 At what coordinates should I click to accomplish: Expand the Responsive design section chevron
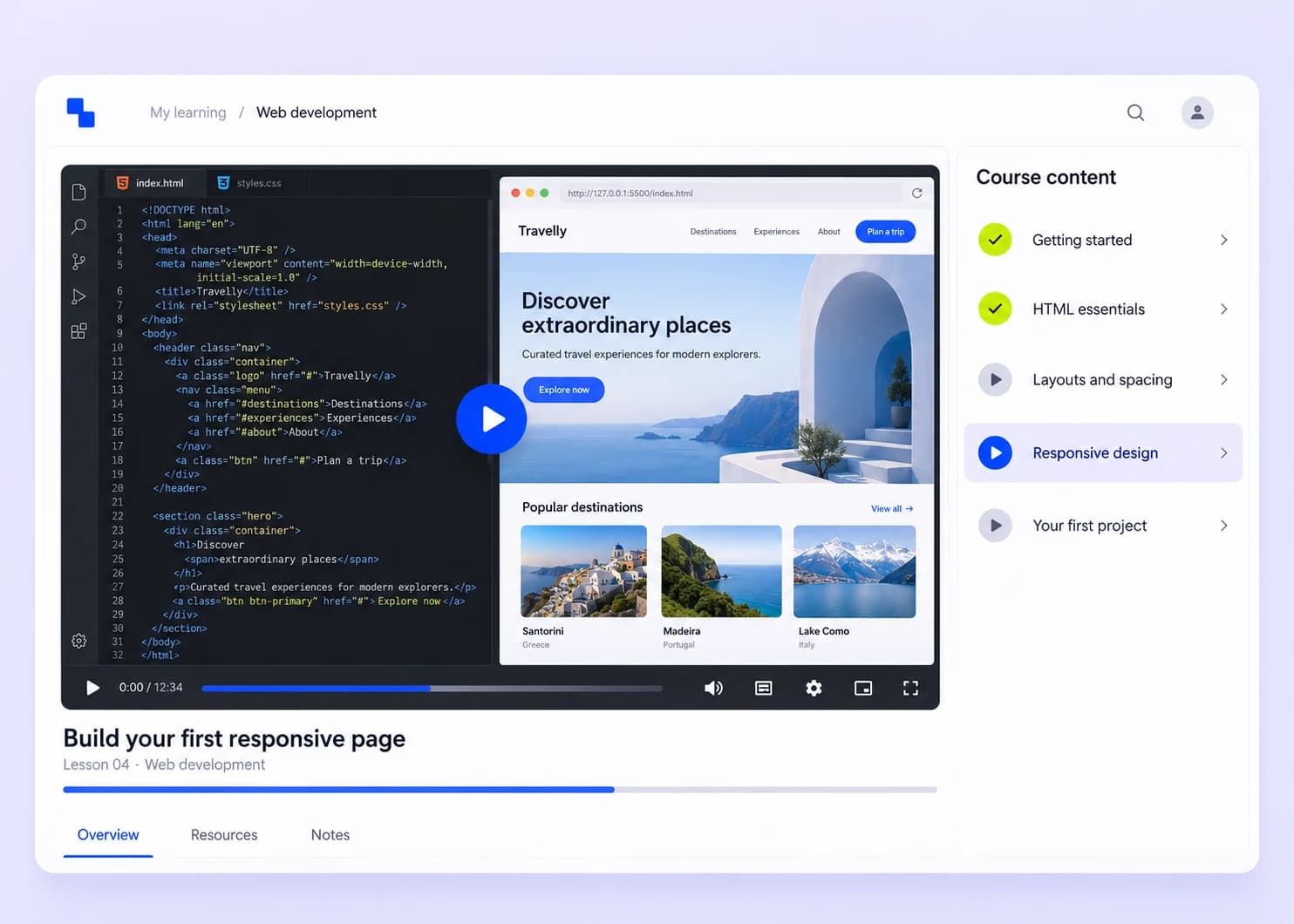pos(1224,452)
